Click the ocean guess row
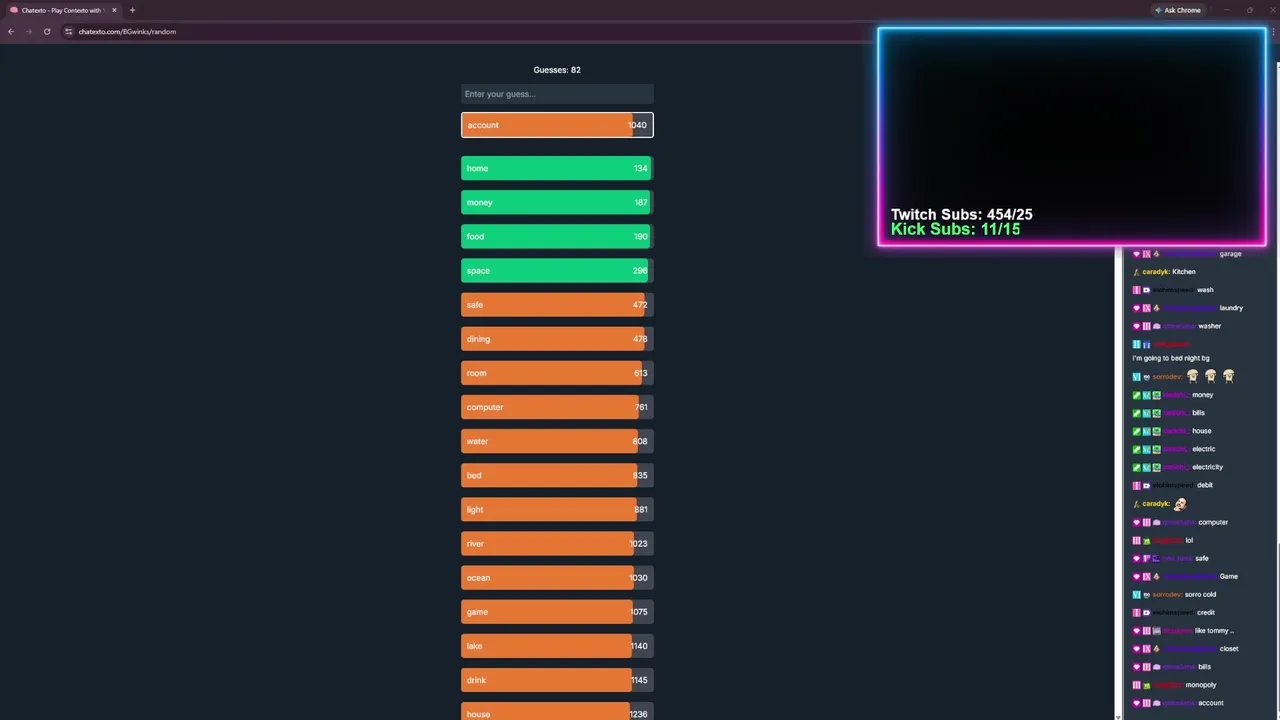 pyautogui.click(x=557, y=577)
